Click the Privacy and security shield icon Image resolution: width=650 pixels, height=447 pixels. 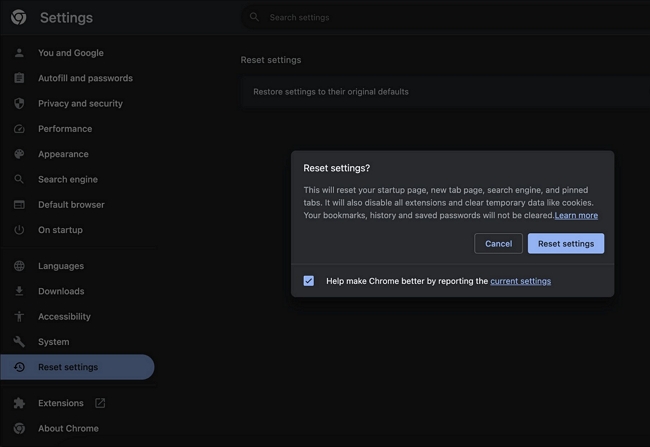tap(19, 104)
